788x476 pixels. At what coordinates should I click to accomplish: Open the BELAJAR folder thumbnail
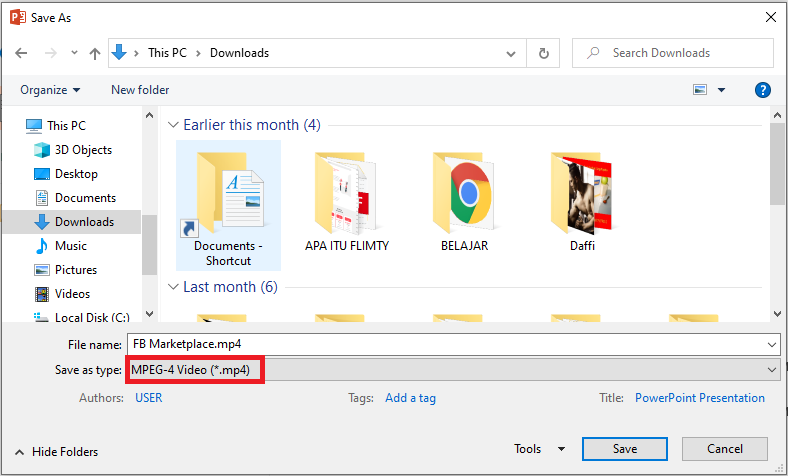pos(464,202)
